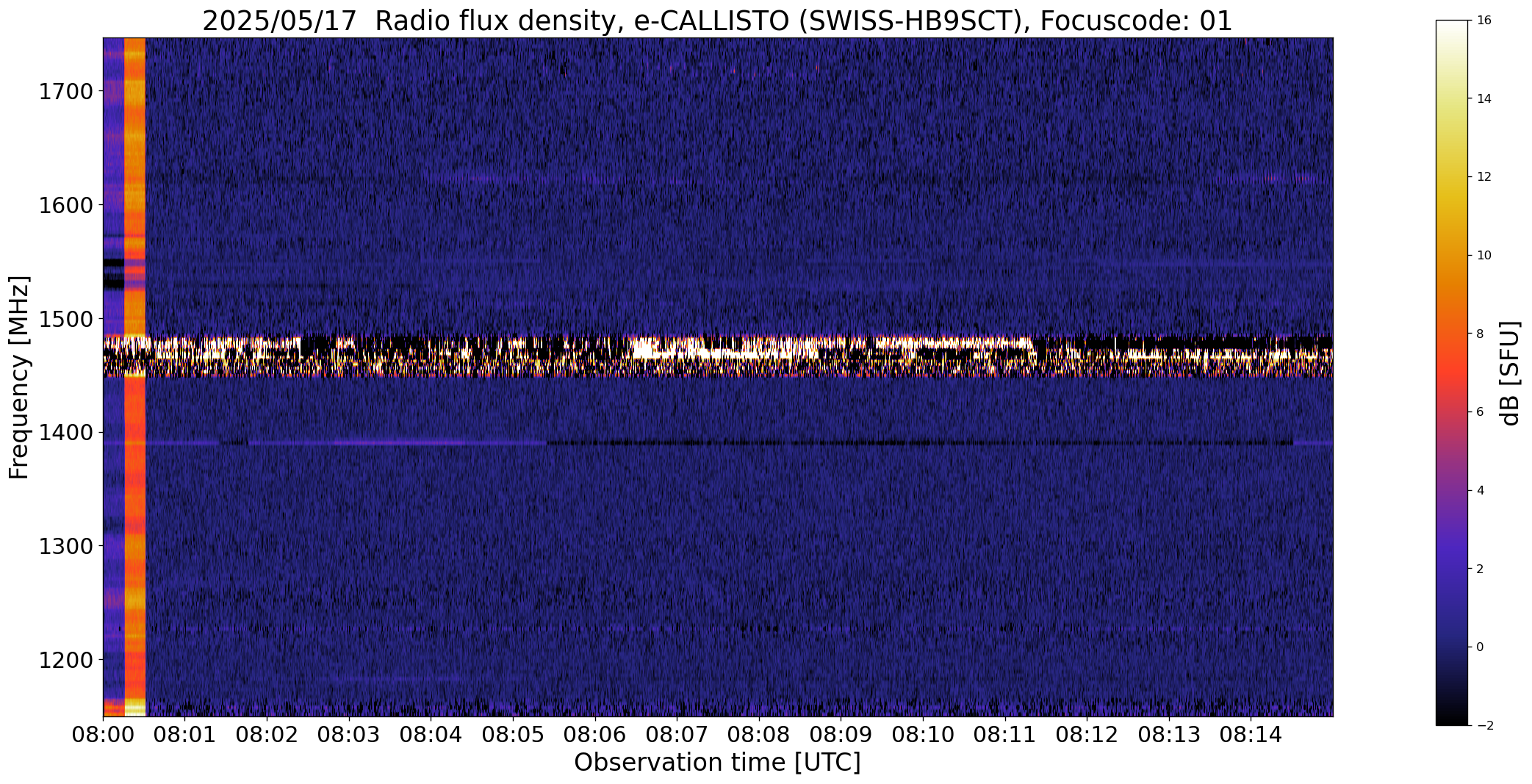Click the 08:13 time tick label

pyautogui.click(x=1168, y=735)
